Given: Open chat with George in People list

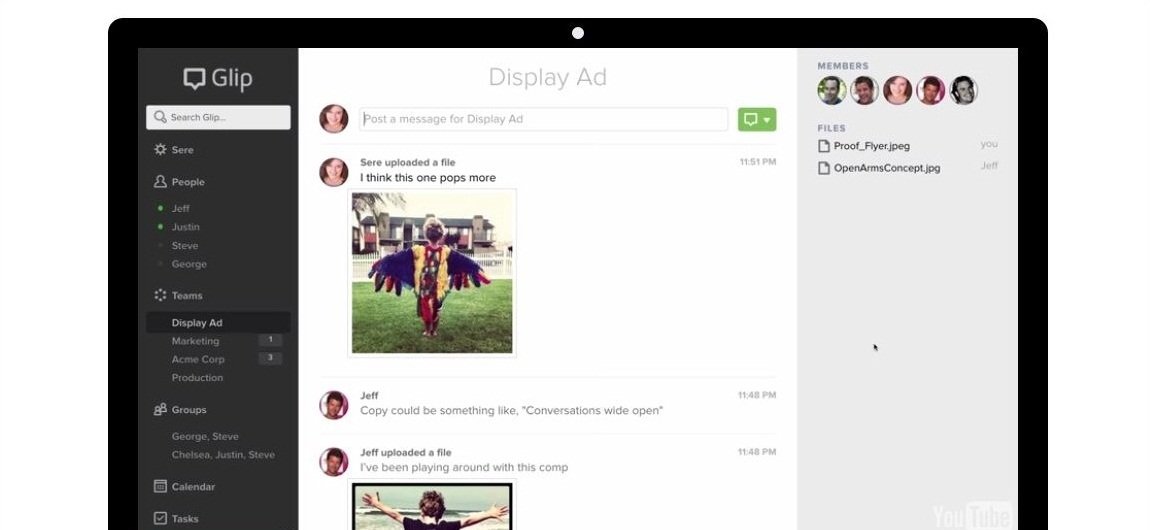Looking at the screenshot, I should coord(189,264).
